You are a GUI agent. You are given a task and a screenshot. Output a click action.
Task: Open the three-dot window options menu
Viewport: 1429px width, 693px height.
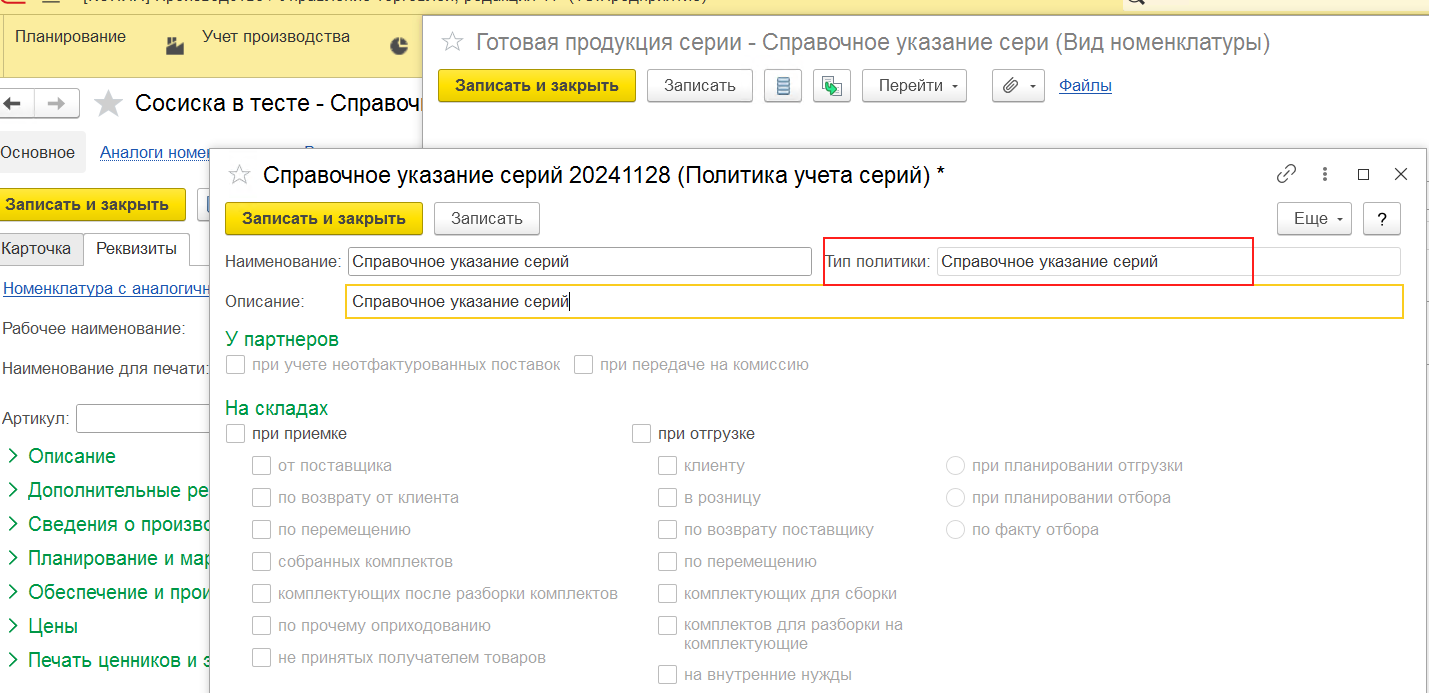[1325, 174]
